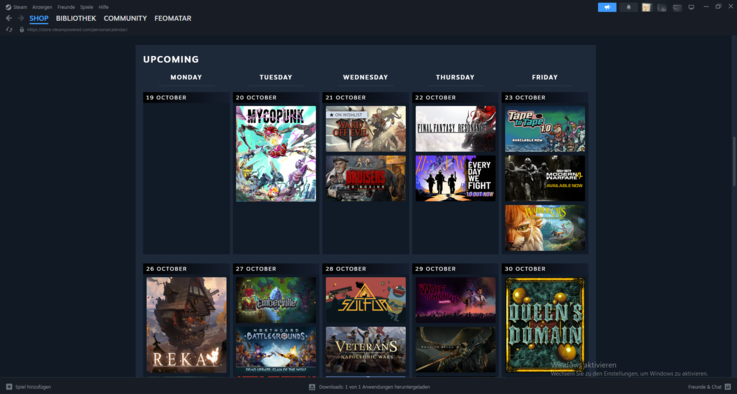Click the 30 OCTOBER date label
This screenshot has width=737, height=394.
point(525,268)
